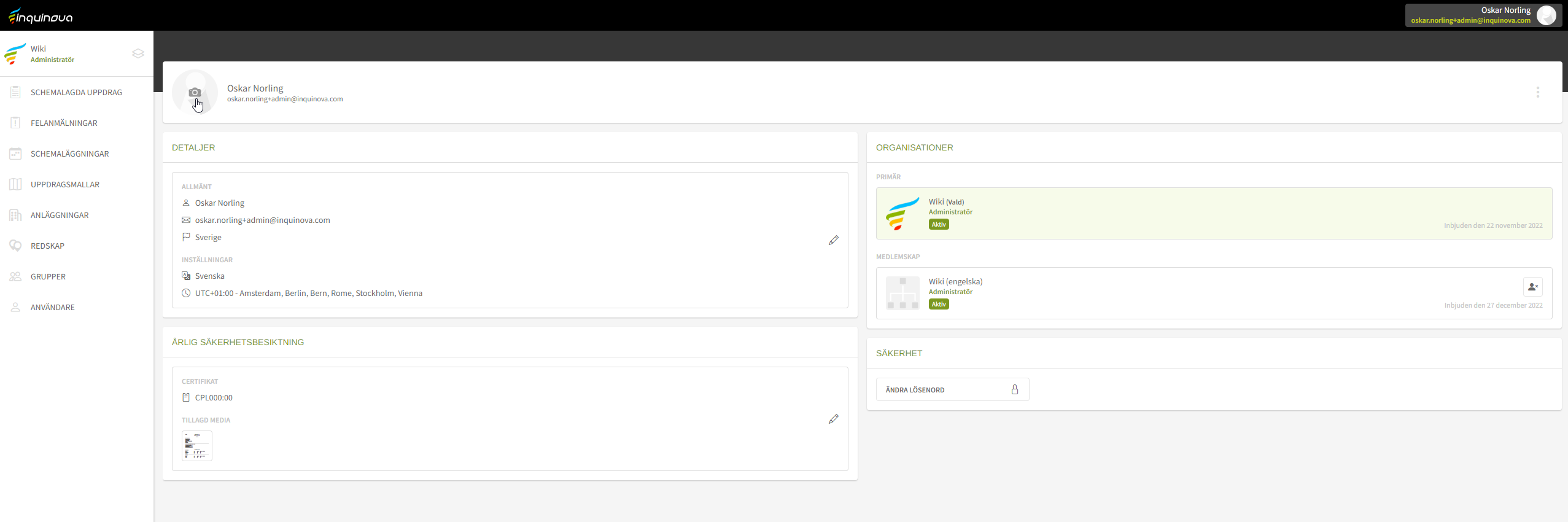
Task: Go to Felanmälningar page
Action: pos(64,123)
